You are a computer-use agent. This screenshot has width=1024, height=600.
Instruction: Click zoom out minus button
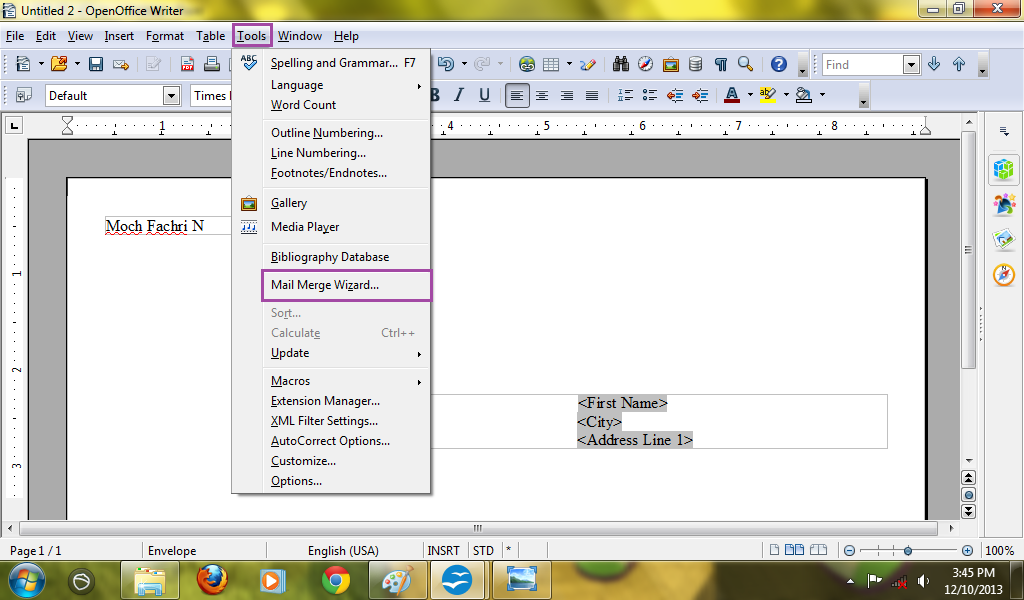click(x=850, y=550)
